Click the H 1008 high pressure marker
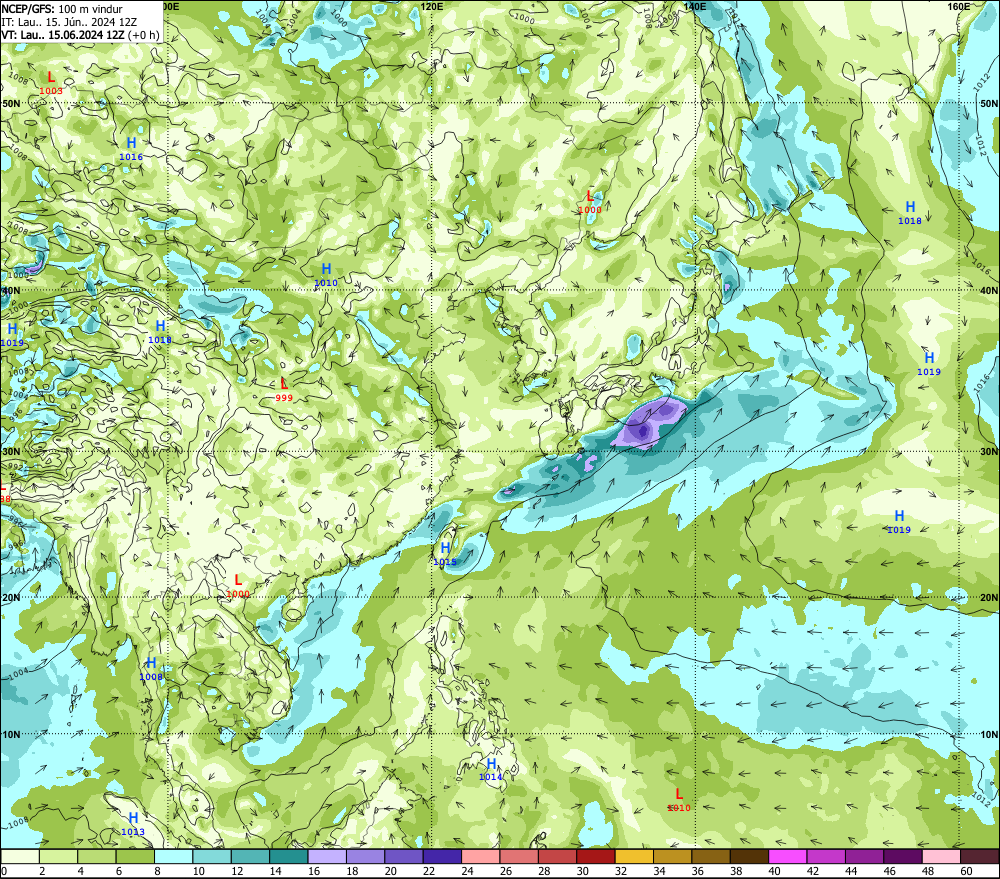 click(151, 669)
